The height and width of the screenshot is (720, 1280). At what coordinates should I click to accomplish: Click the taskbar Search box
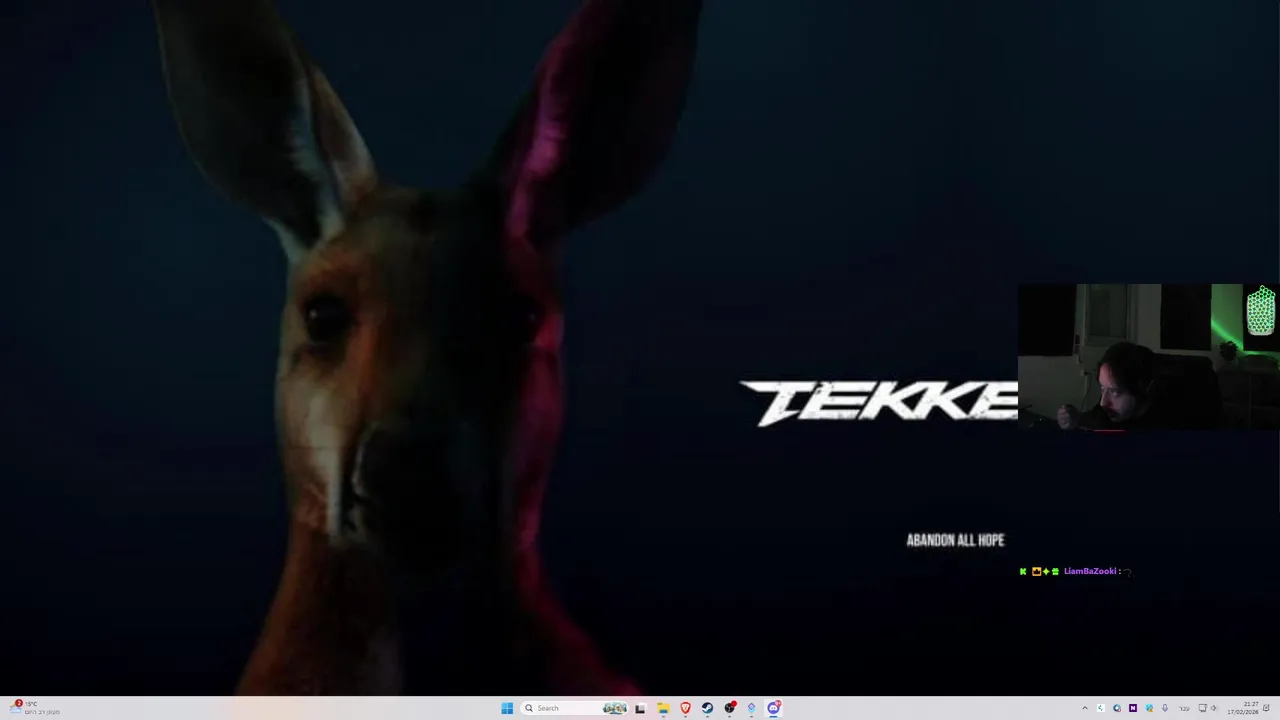575,708
